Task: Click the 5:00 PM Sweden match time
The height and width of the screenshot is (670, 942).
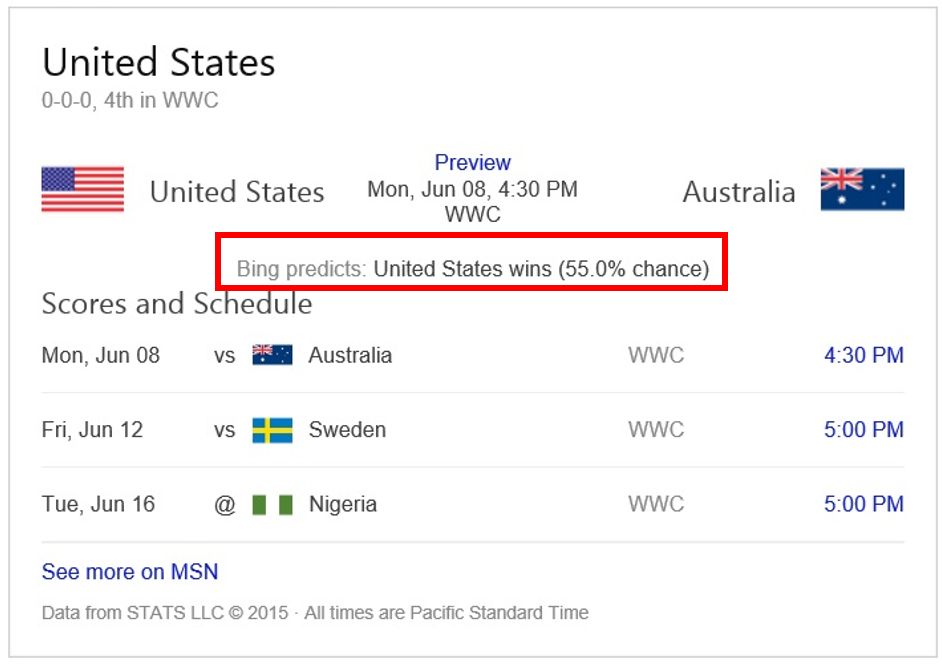Action: pyautogui.click(x=863, y=430)
